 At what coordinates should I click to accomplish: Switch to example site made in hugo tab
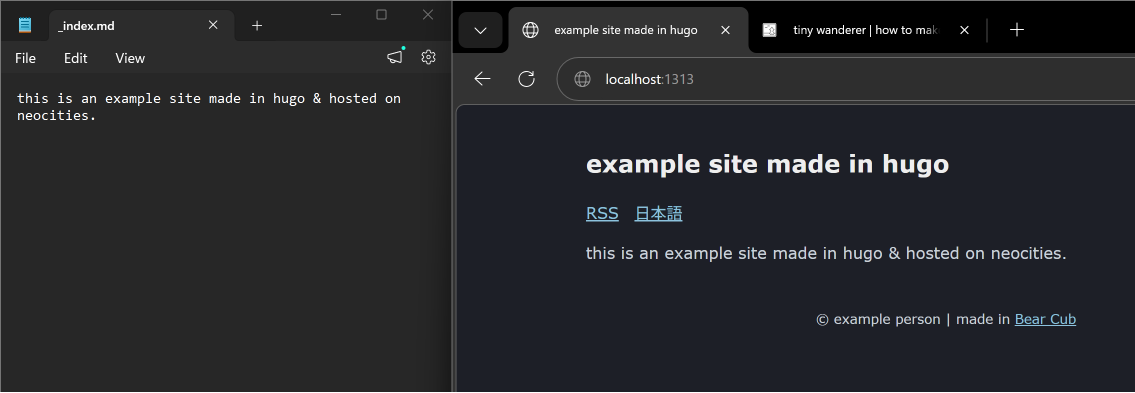pos(628,30)
